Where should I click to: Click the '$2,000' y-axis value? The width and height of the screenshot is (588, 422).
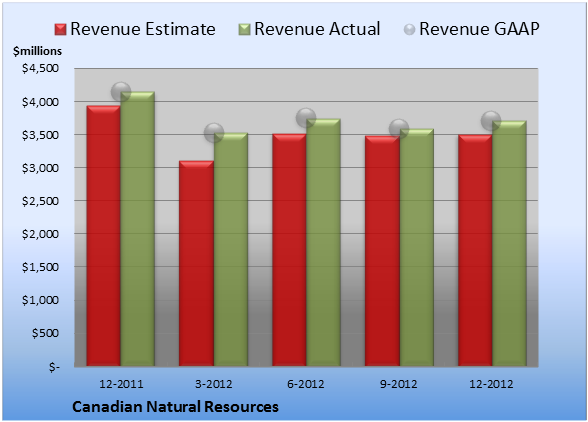(40, 234)
